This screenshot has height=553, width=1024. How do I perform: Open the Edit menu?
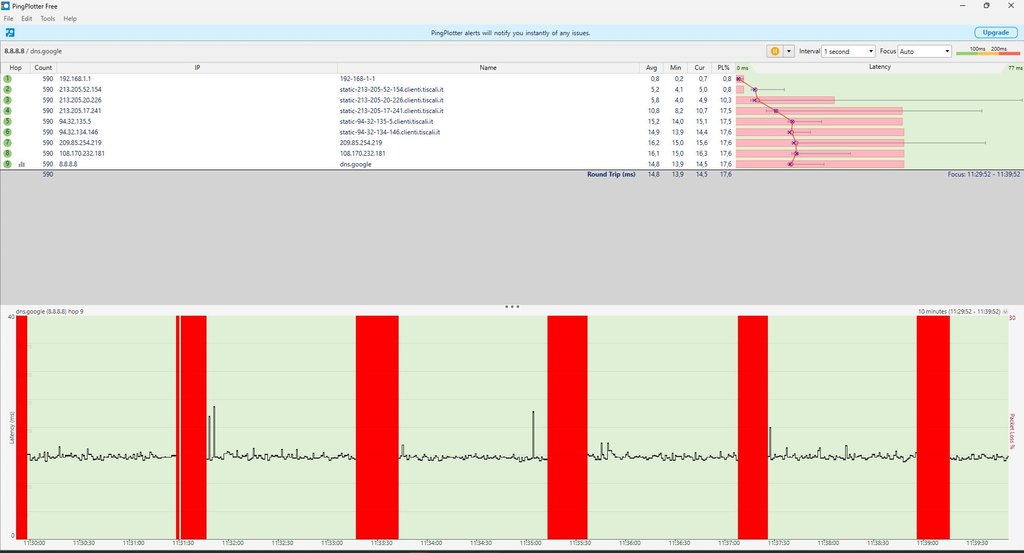26,19
